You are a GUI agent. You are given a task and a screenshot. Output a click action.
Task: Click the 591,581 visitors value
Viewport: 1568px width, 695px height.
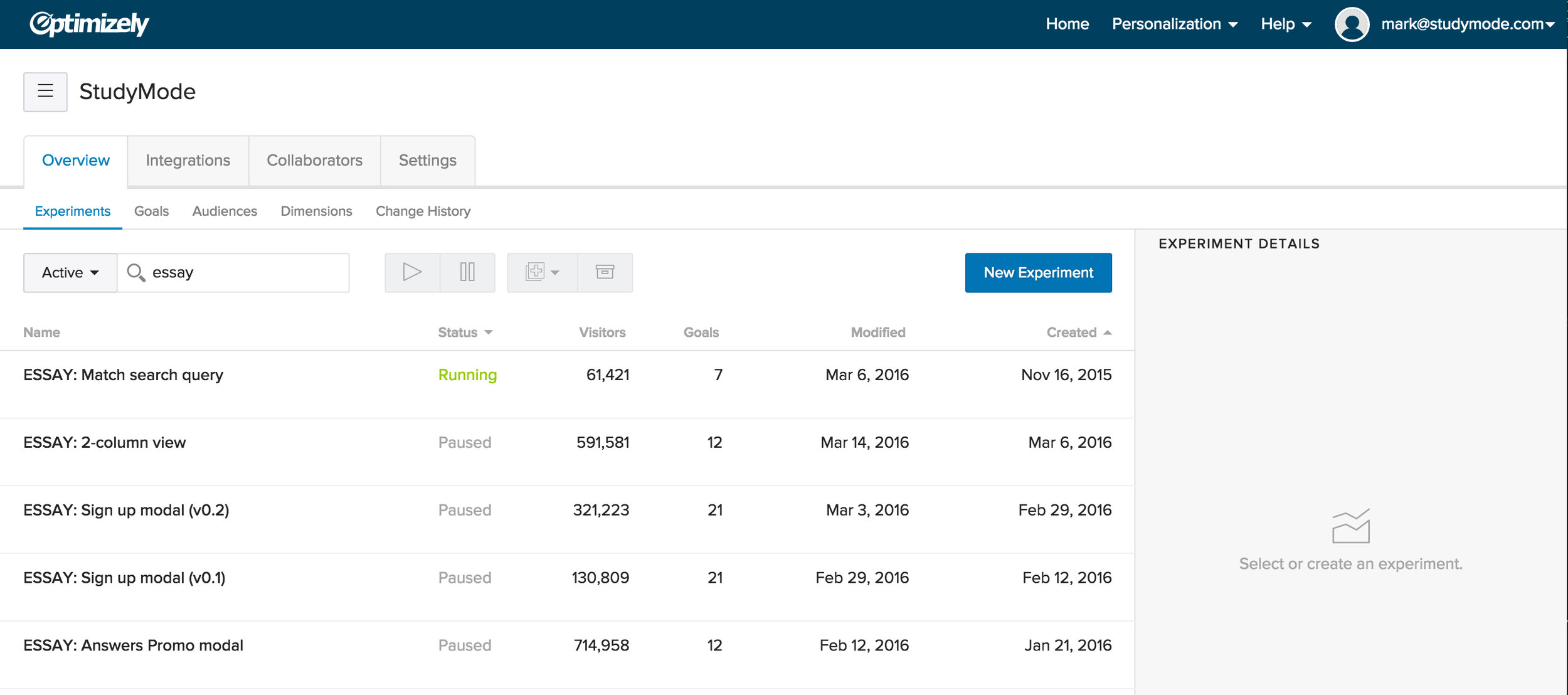tap(603, 443)
